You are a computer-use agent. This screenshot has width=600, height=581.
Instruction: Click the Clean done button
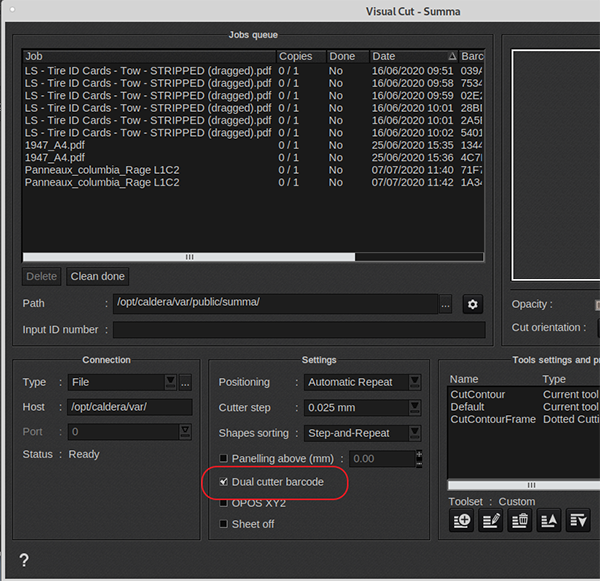pyautogui.click(x=98, y=277)
